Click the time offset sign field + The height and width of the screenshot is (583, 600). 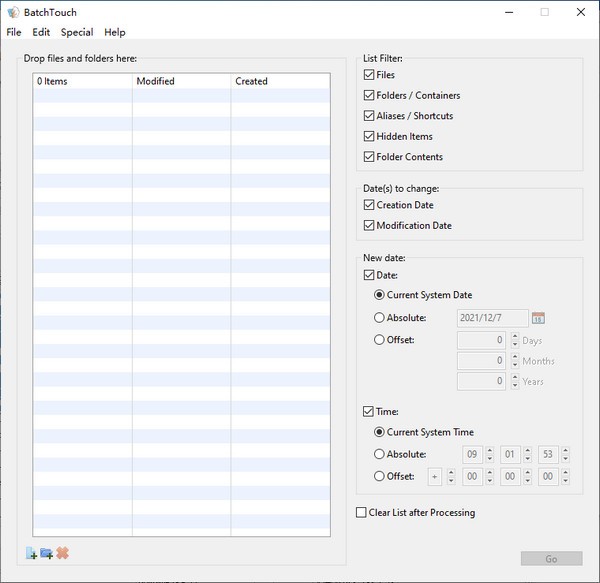click(435, 477)
